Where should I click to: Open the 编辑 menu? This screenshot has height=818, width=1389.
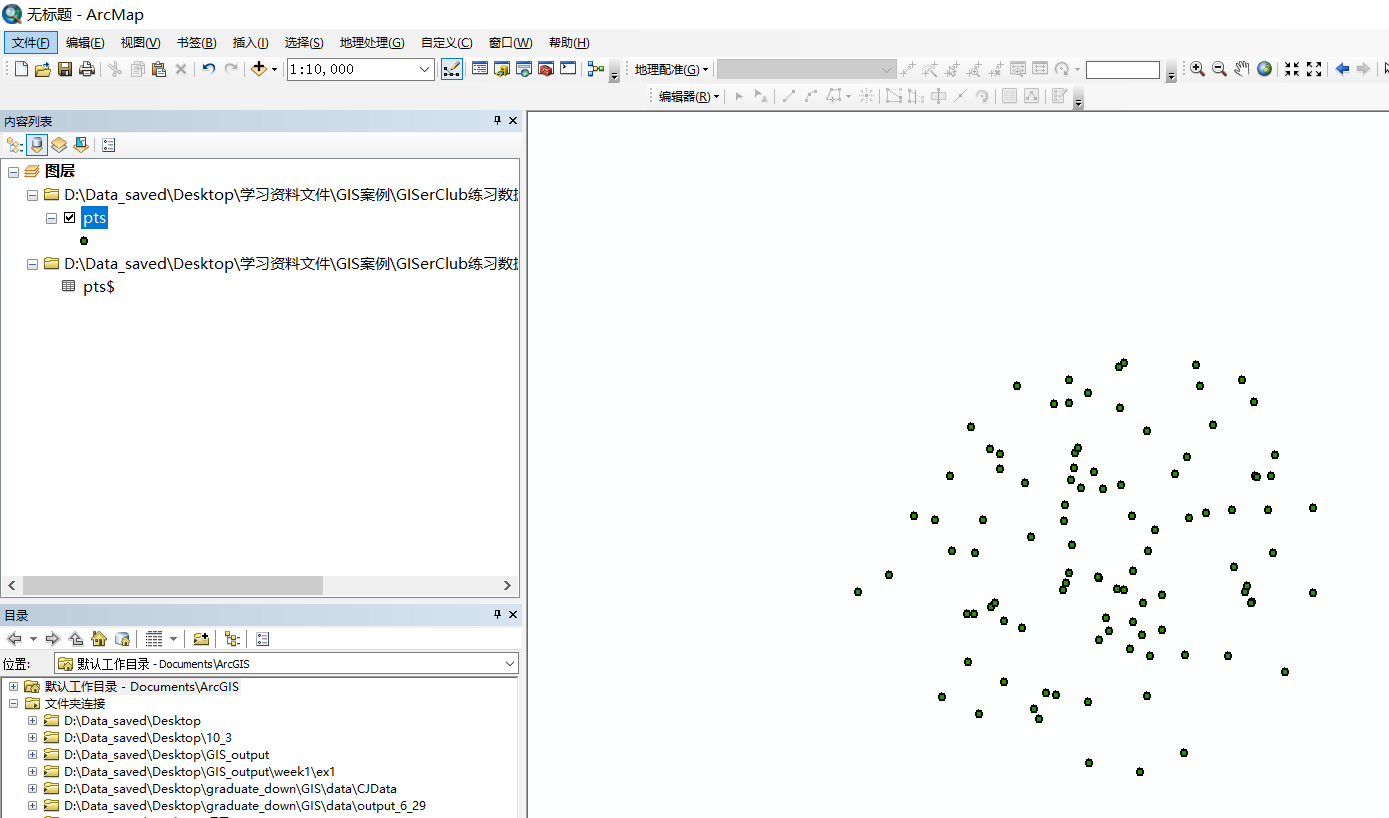tap(85, 42)
